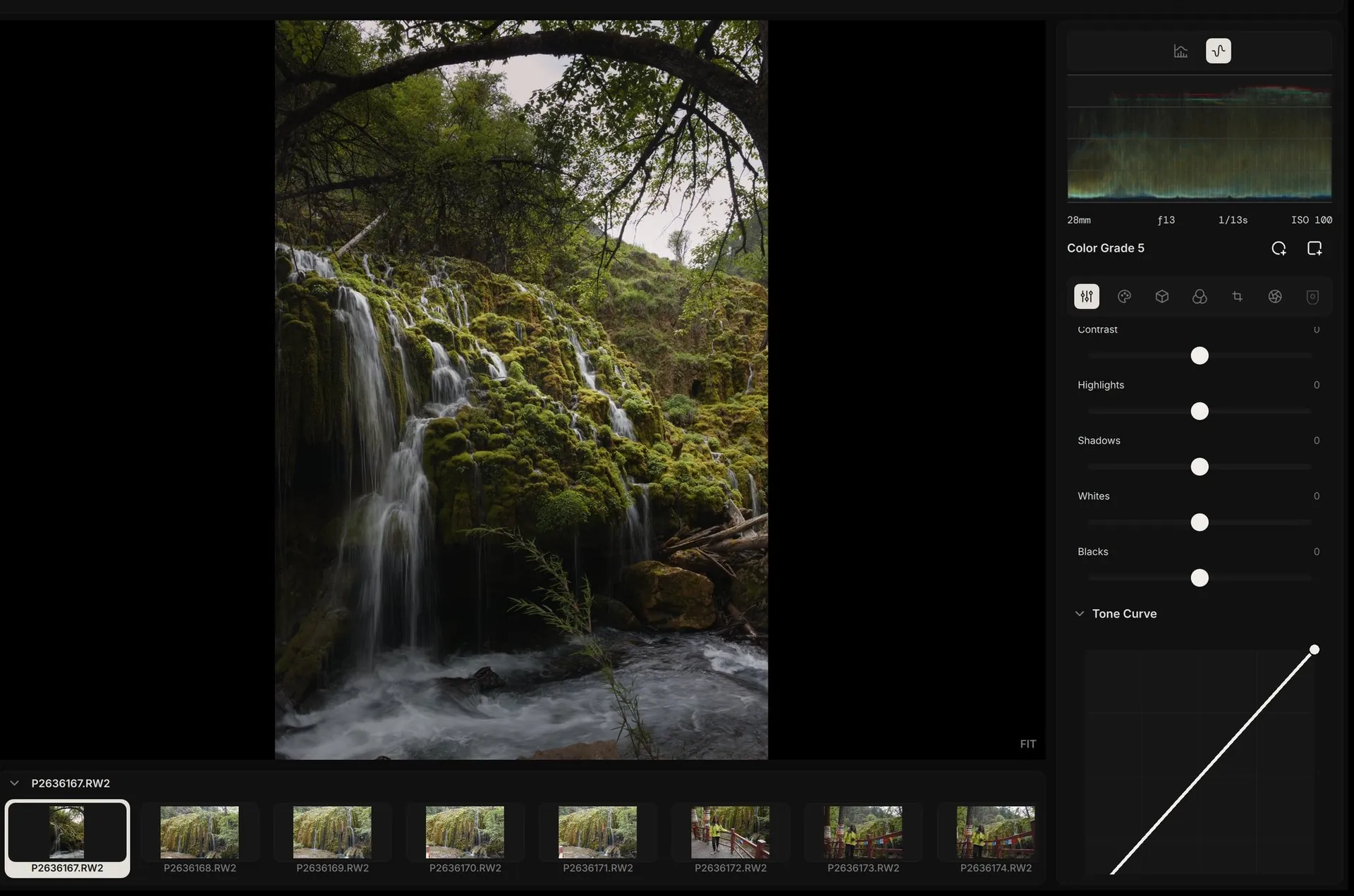Select thumbnail P2636169.RW2
1354x896 pixels.
click(x=332, y=839)
